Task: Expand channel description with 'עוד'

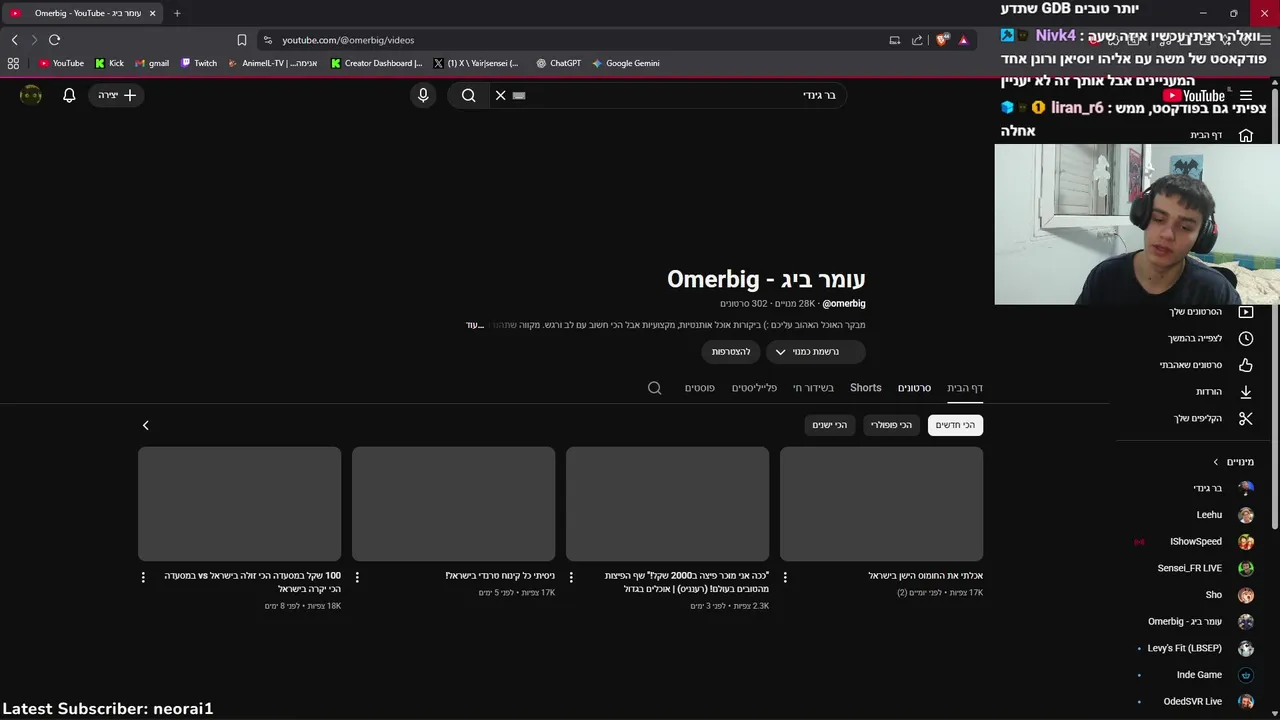Action: [x=474, y=325]
